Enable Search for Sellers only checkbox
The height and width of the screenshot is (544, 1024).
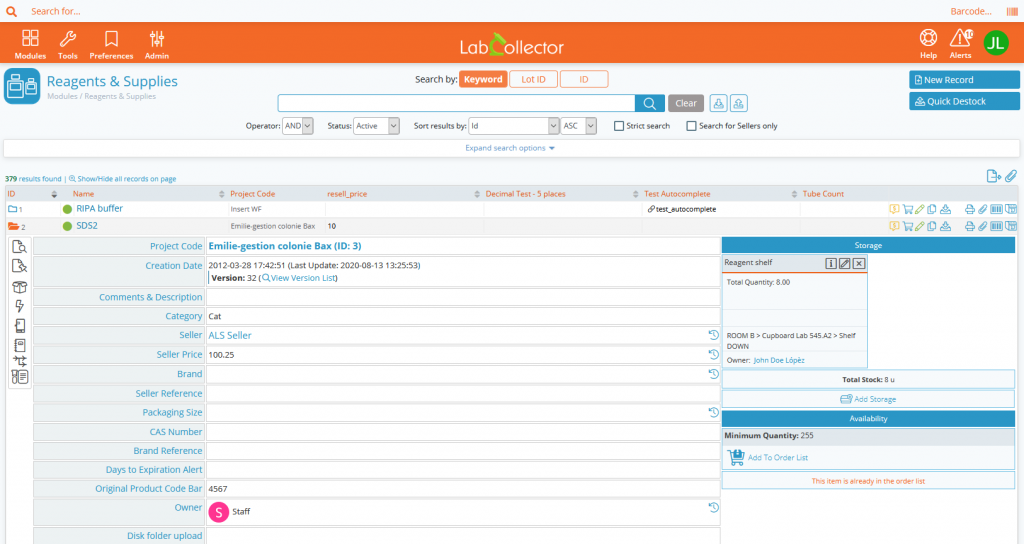(691, 126)
